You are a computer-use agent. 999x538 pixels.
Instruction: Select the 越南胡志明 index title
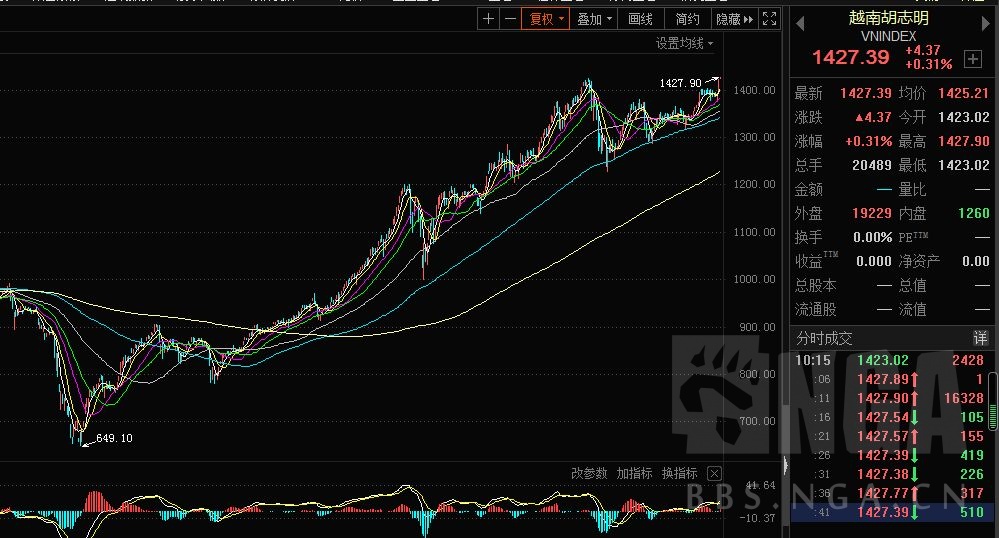click(888, 18)
